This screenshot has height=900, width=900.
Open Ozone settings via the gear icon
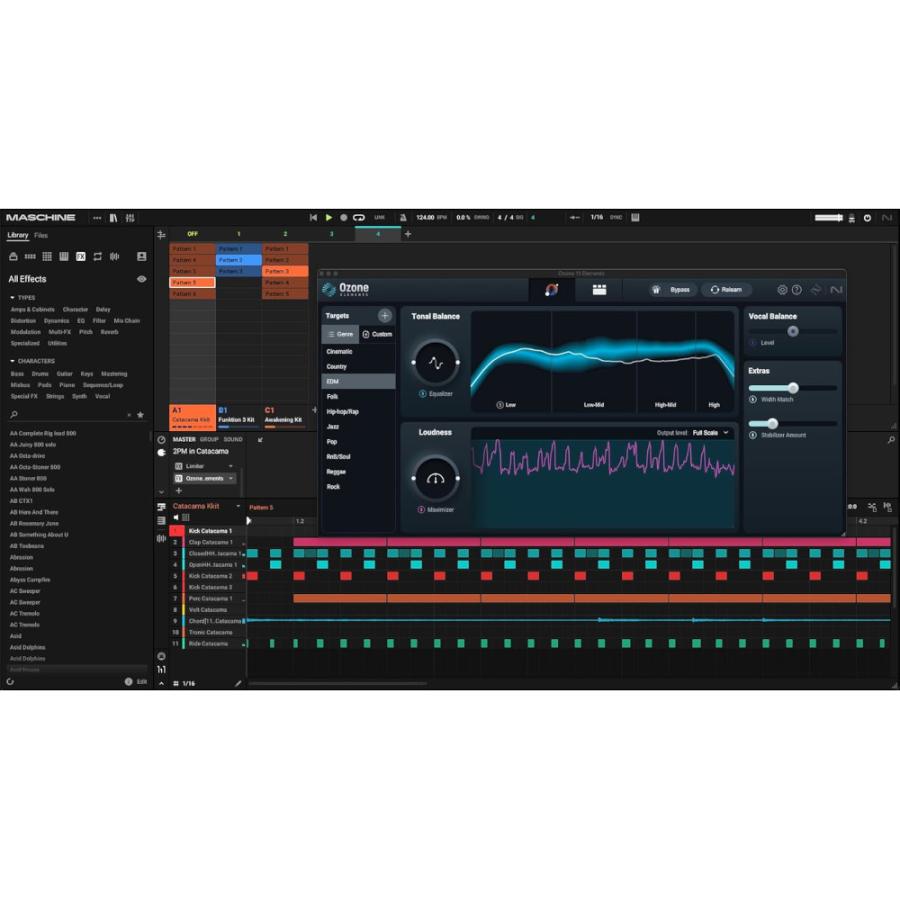783,290
